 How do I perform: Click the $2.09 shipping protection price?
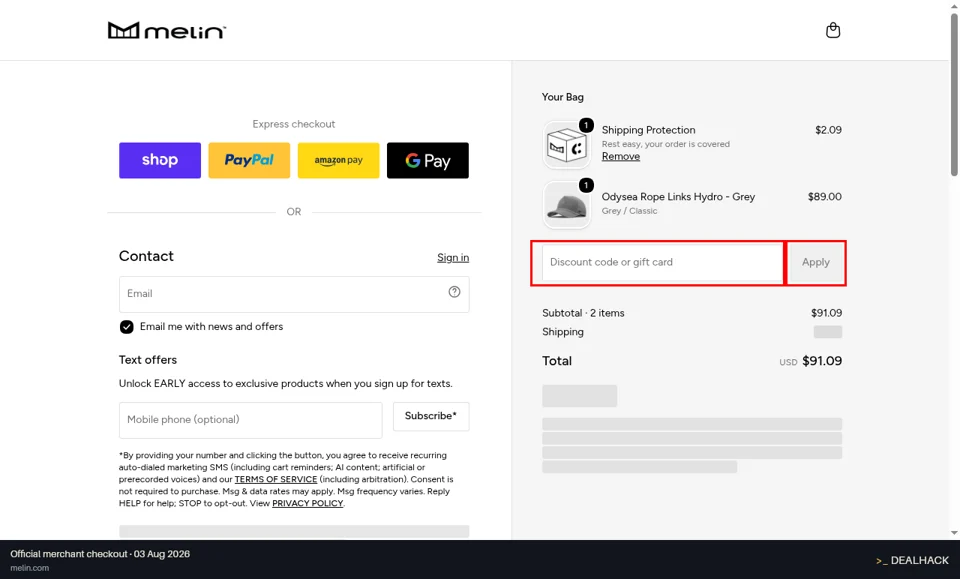pyautogui.click(x=828, y=130)
